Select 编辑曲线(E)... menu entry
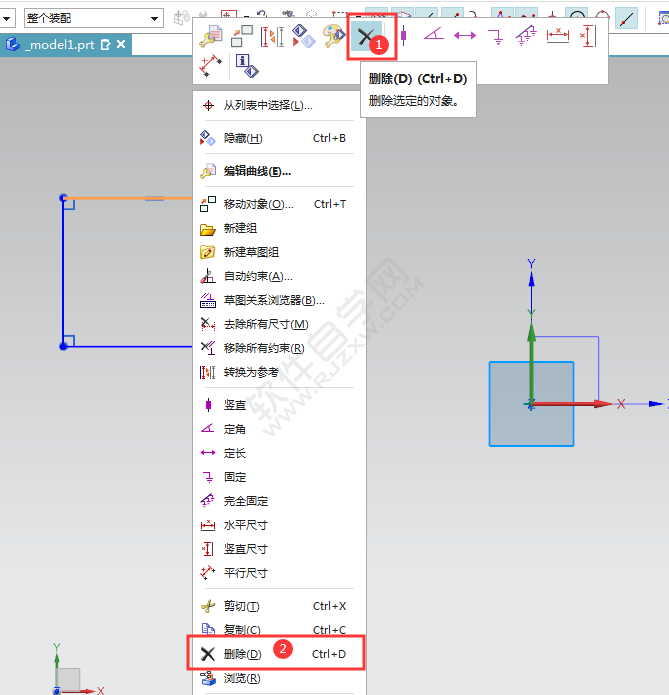 pyautogui.click(x=280, y=171)
